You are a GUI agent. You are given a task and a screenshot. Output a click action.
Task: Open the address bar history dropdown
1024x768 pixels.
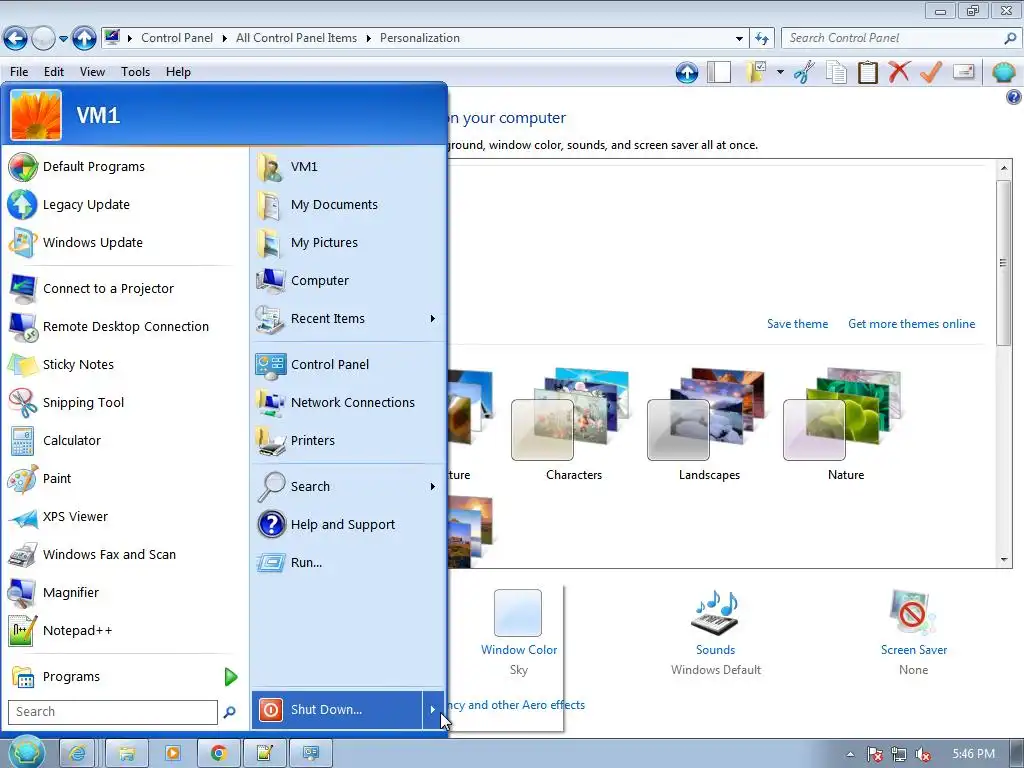point(739,39)
